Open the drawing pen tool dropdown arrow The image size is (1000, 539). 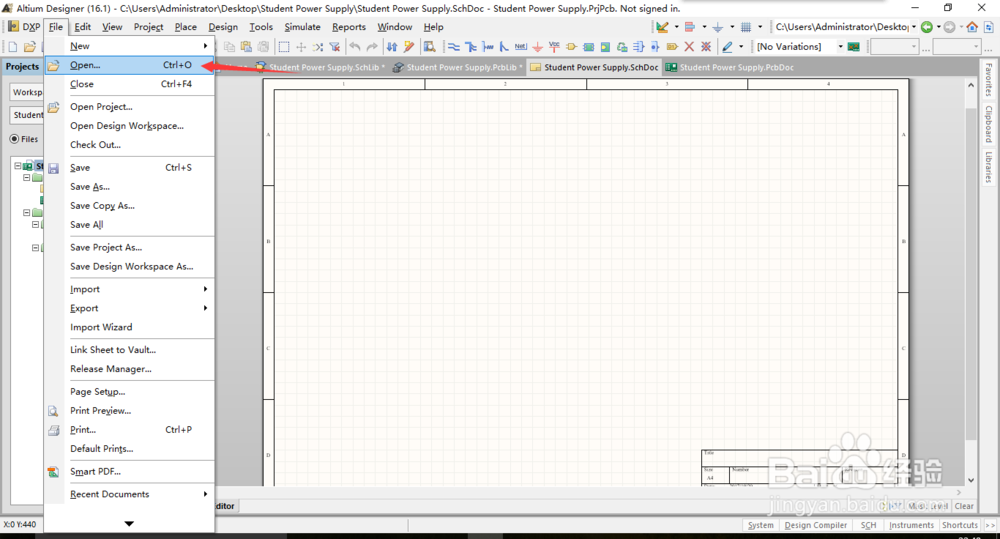click(x=741, y=47)
